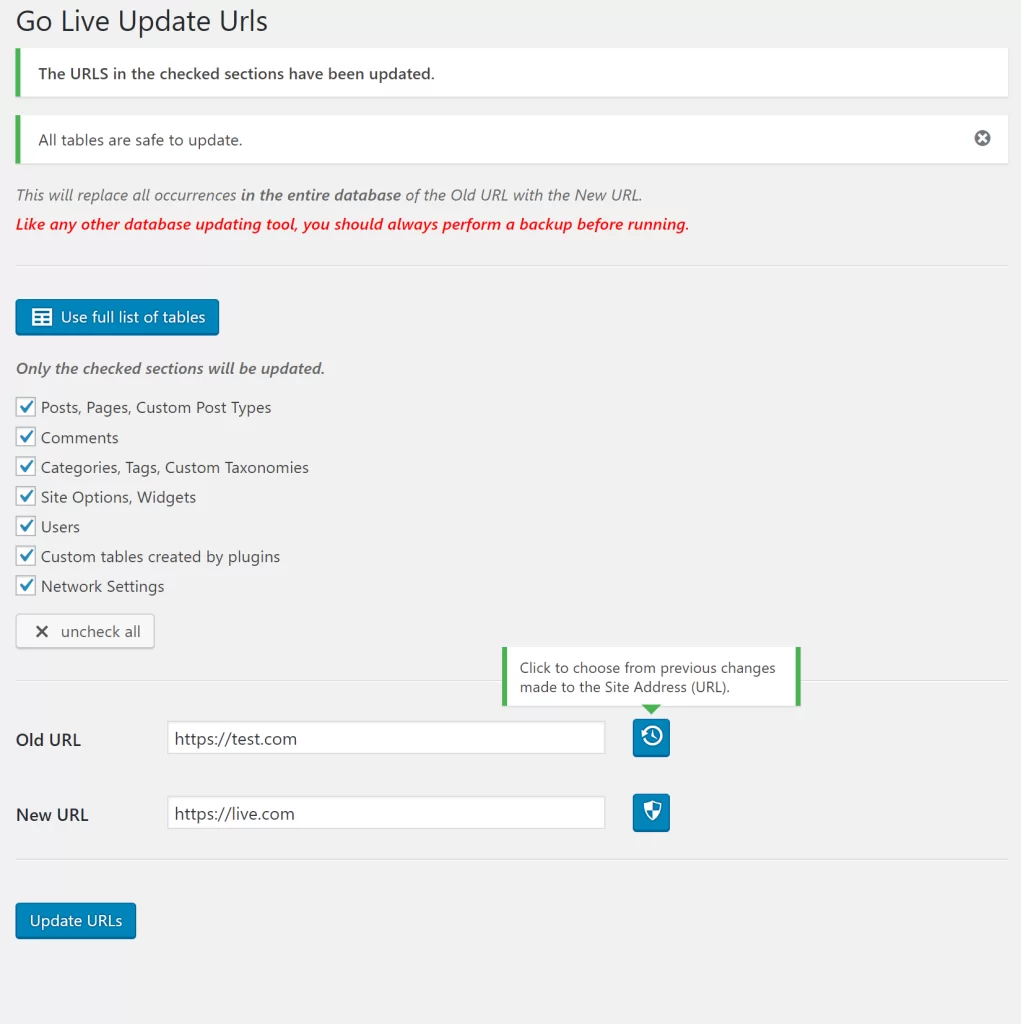This screenshot has height=1024, width=1021.
Task: Open previous Site Address changes history
Action: [x=651, y=737]
